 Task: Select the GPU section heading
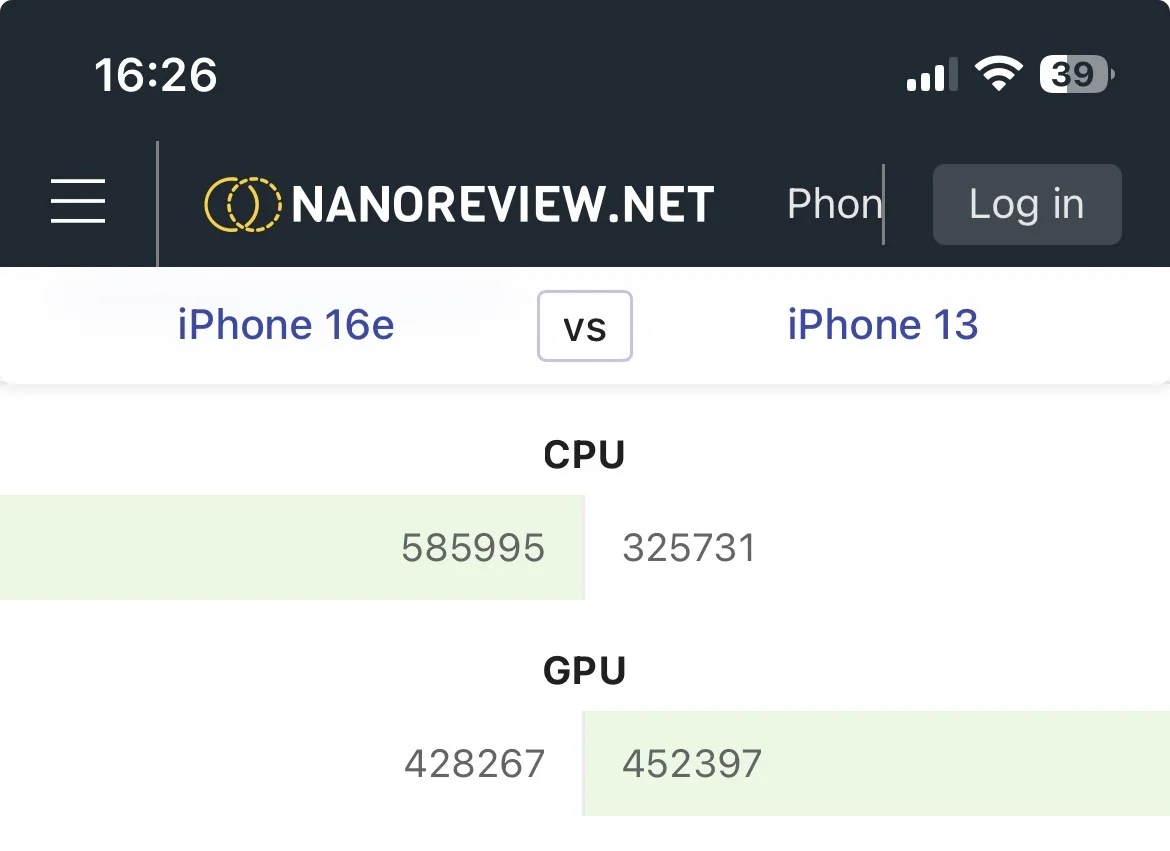coord(584,670)
